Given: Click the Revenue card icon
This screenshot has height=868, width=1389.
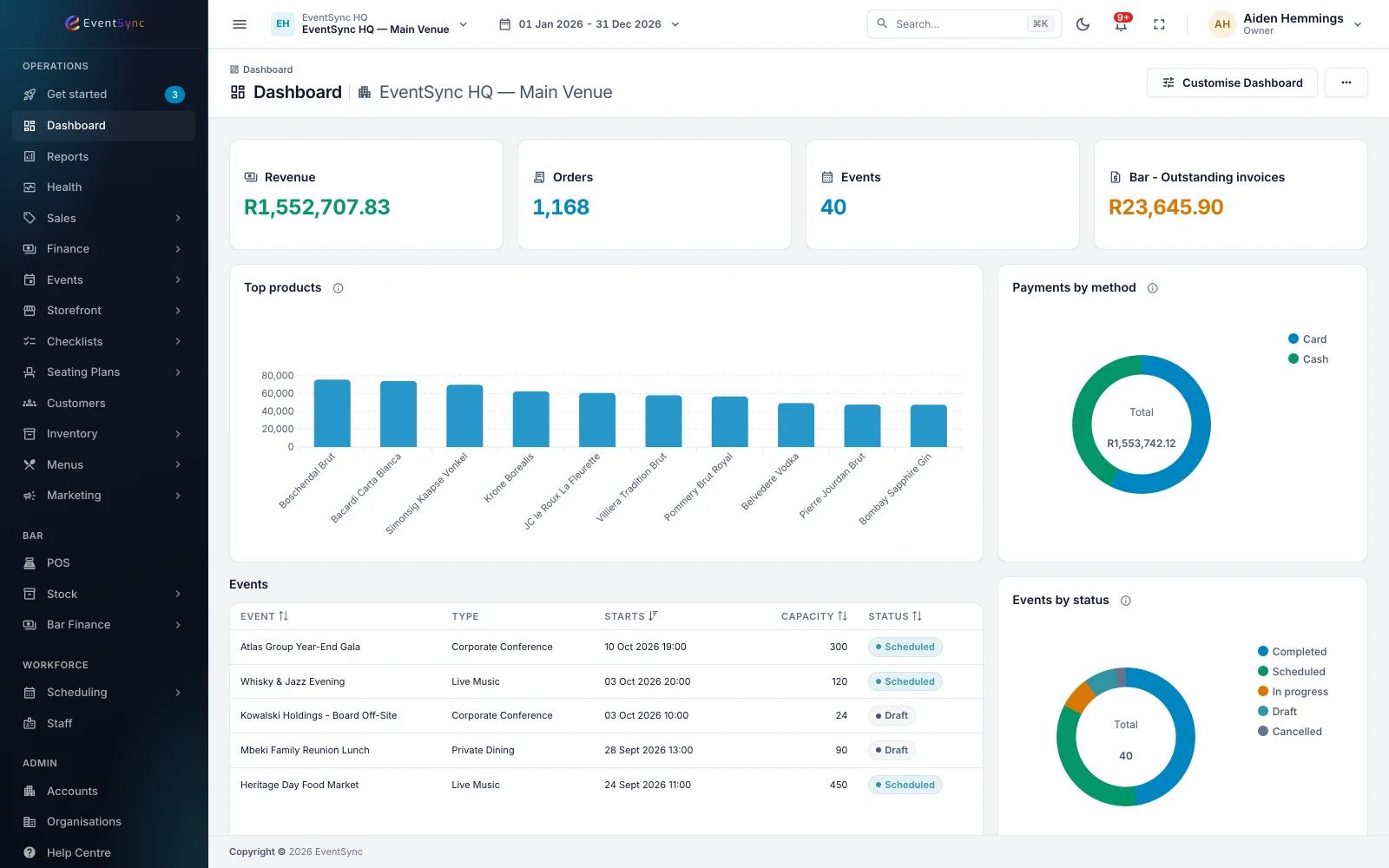Looking at the screenshot, I should [251, 177].
